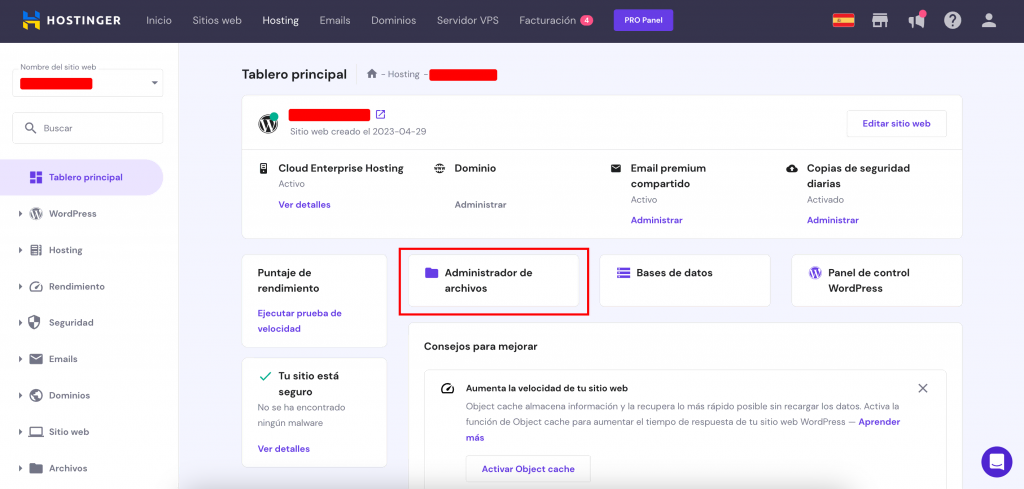
Task: Go to Dominios in top navigation
Action: coord(393,20)
